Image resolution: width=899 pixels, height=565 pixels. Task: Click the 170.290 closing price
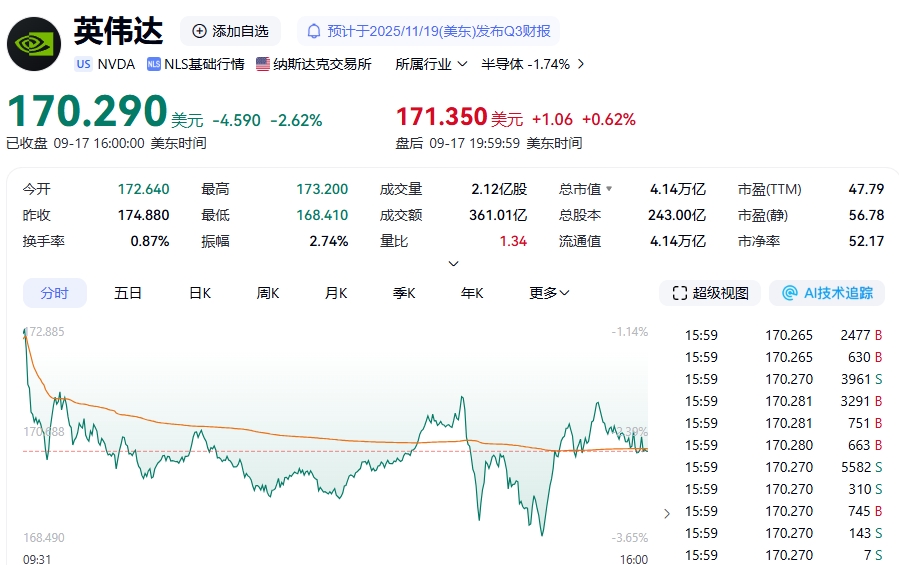pos(87,111)
